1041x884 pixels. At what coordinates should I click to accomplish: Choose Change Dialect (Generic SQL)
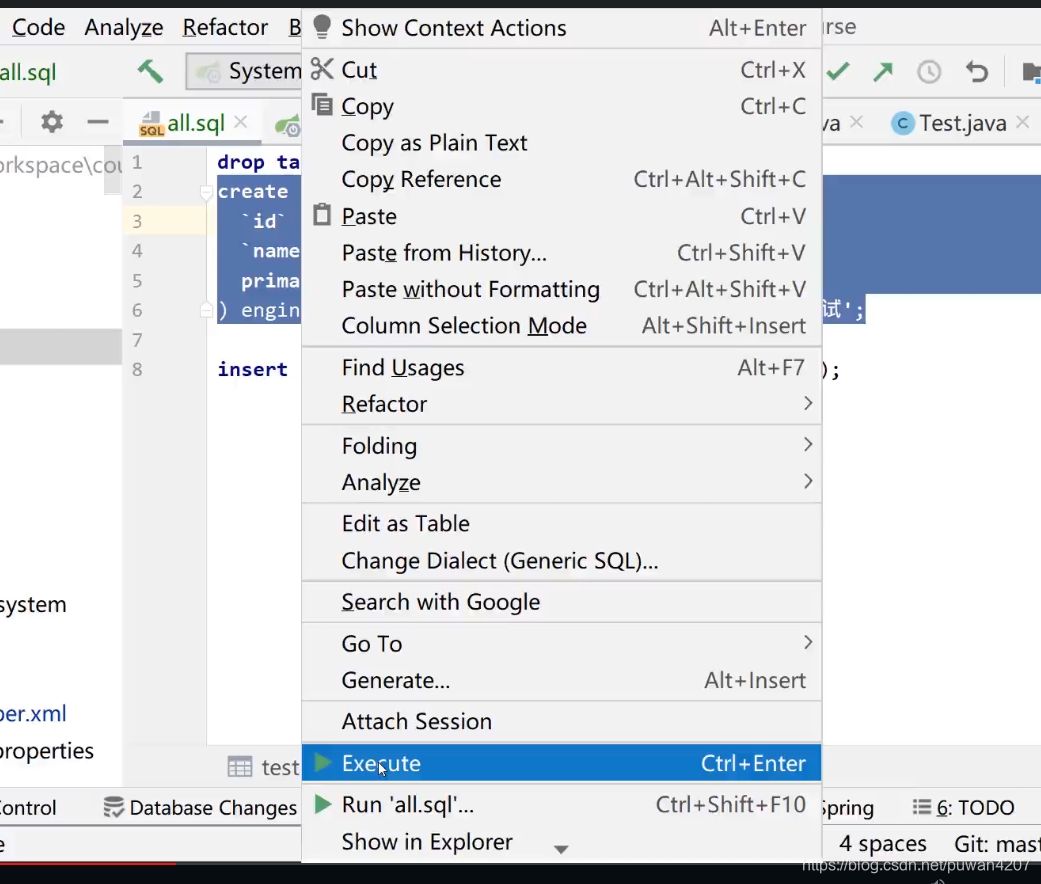click(x=561, y=561)
